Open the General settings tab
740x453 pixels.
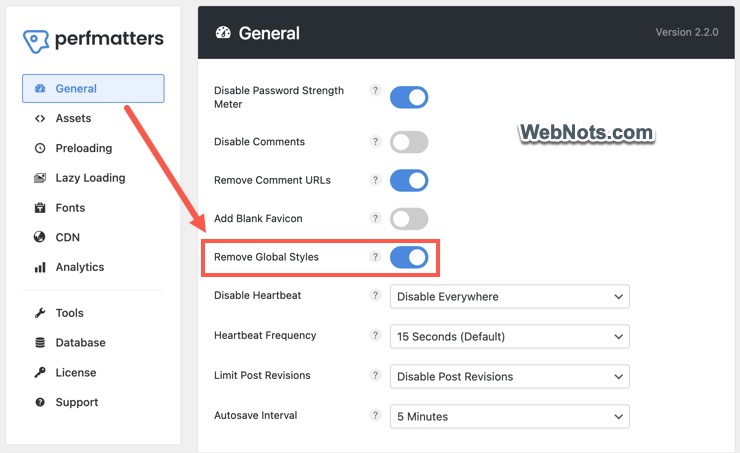[x=93, y=88]
